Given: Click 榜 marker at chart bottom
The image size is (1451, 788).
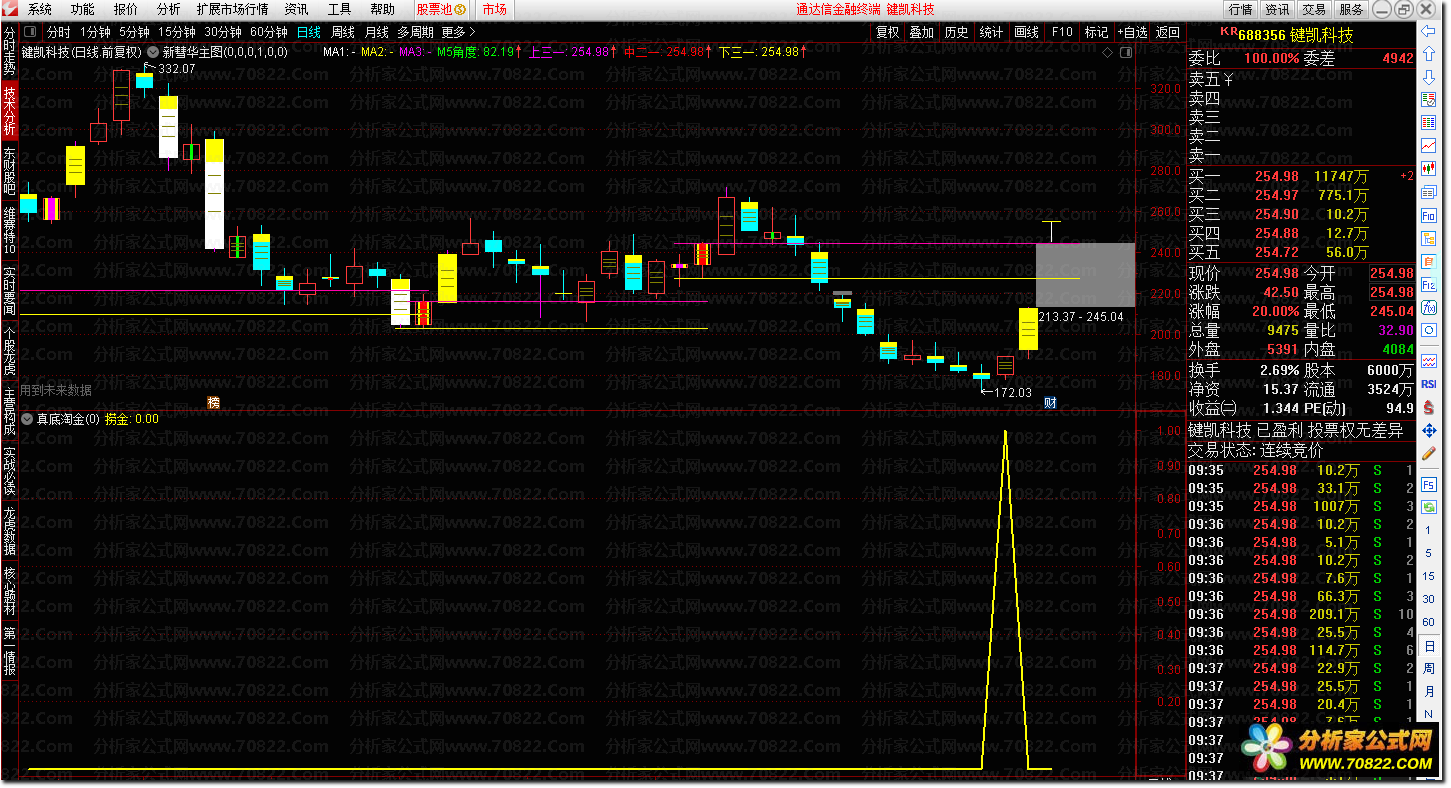Looking at the screenshot, I should pyautogui.click(x=213, y=402).
